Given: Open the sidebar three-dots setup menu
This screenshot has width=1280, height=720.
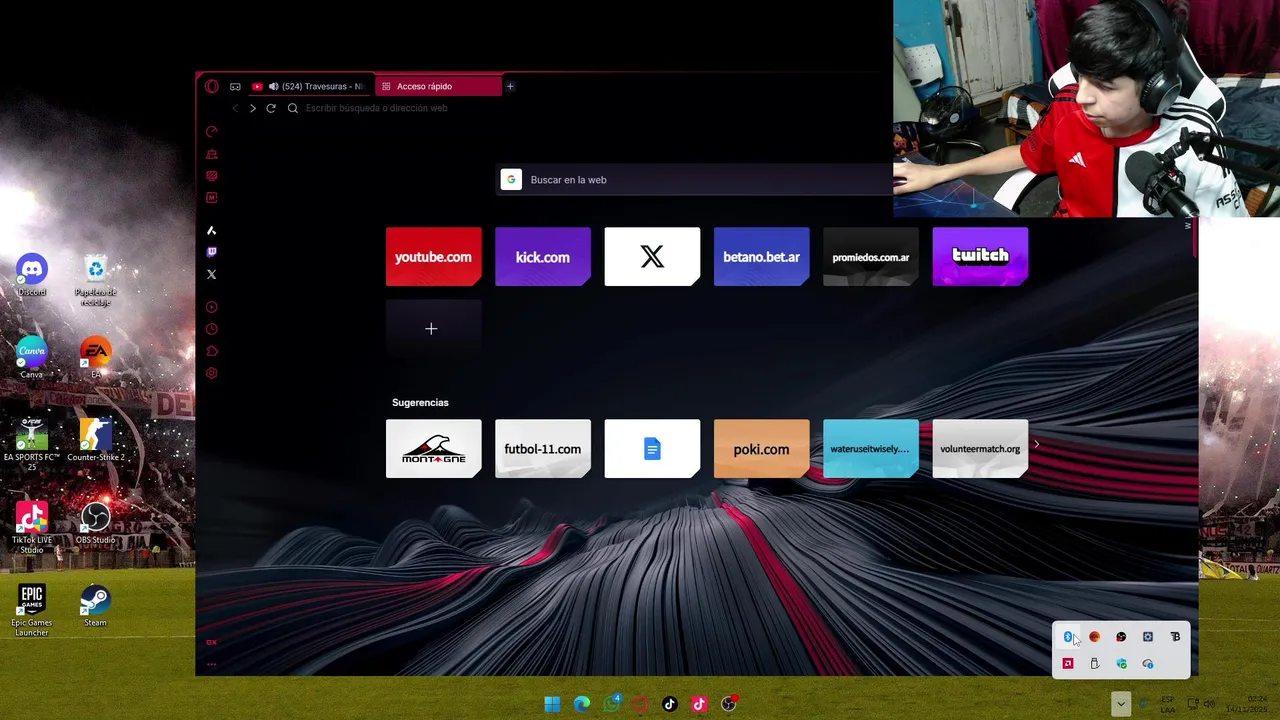Looking at the screenshot, I should (x=211, y=664).
